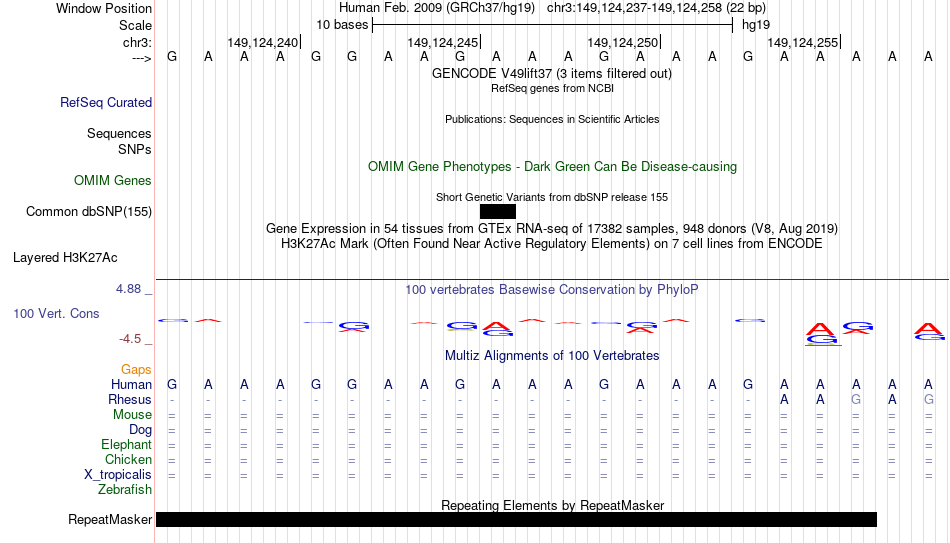Click the 10 bases scale bar line
Viewport: 950px width, 543px height.
click(553, 25)
